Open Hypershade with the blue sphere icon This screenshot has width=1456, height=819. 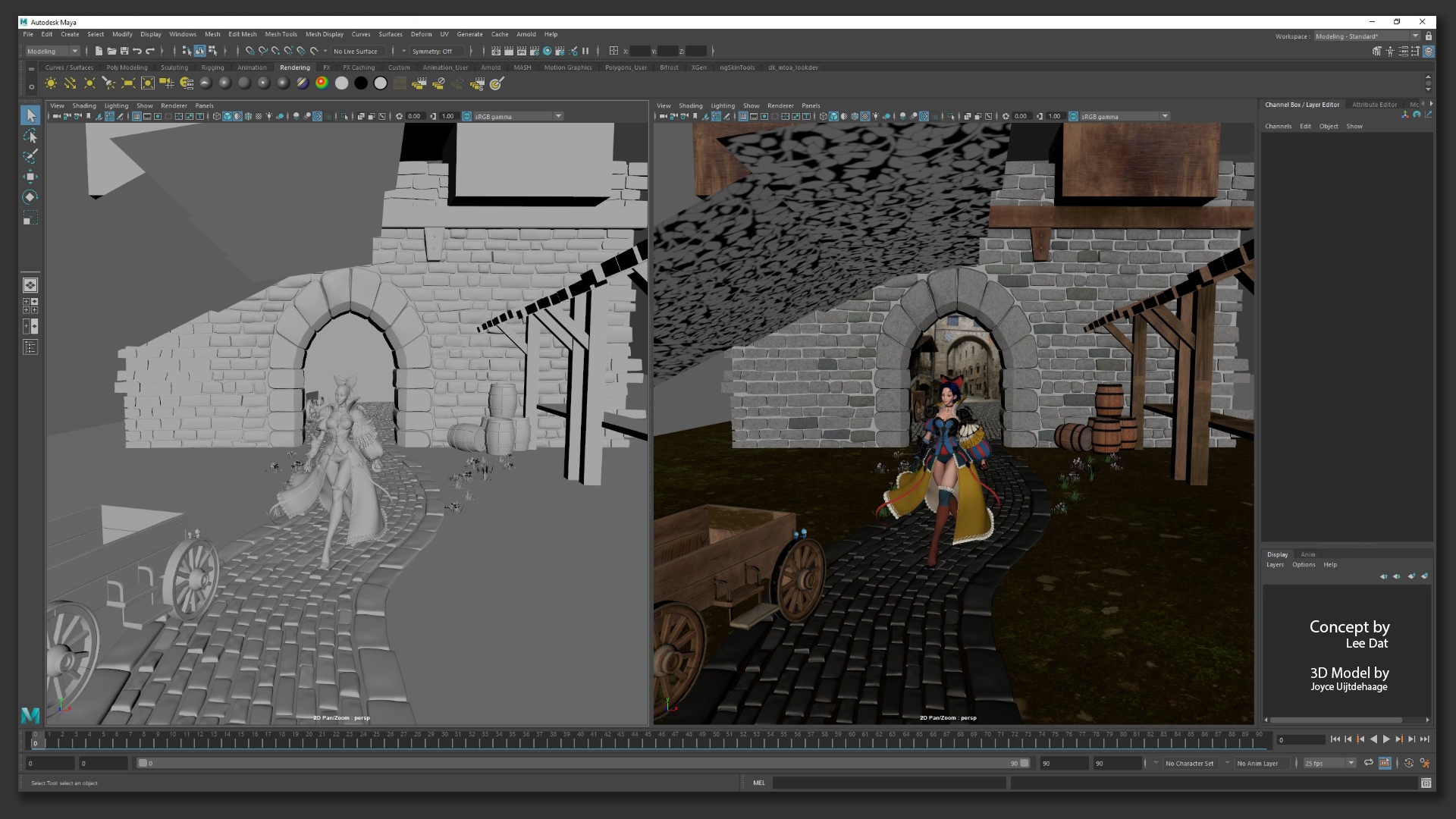[x=548, y=51]
